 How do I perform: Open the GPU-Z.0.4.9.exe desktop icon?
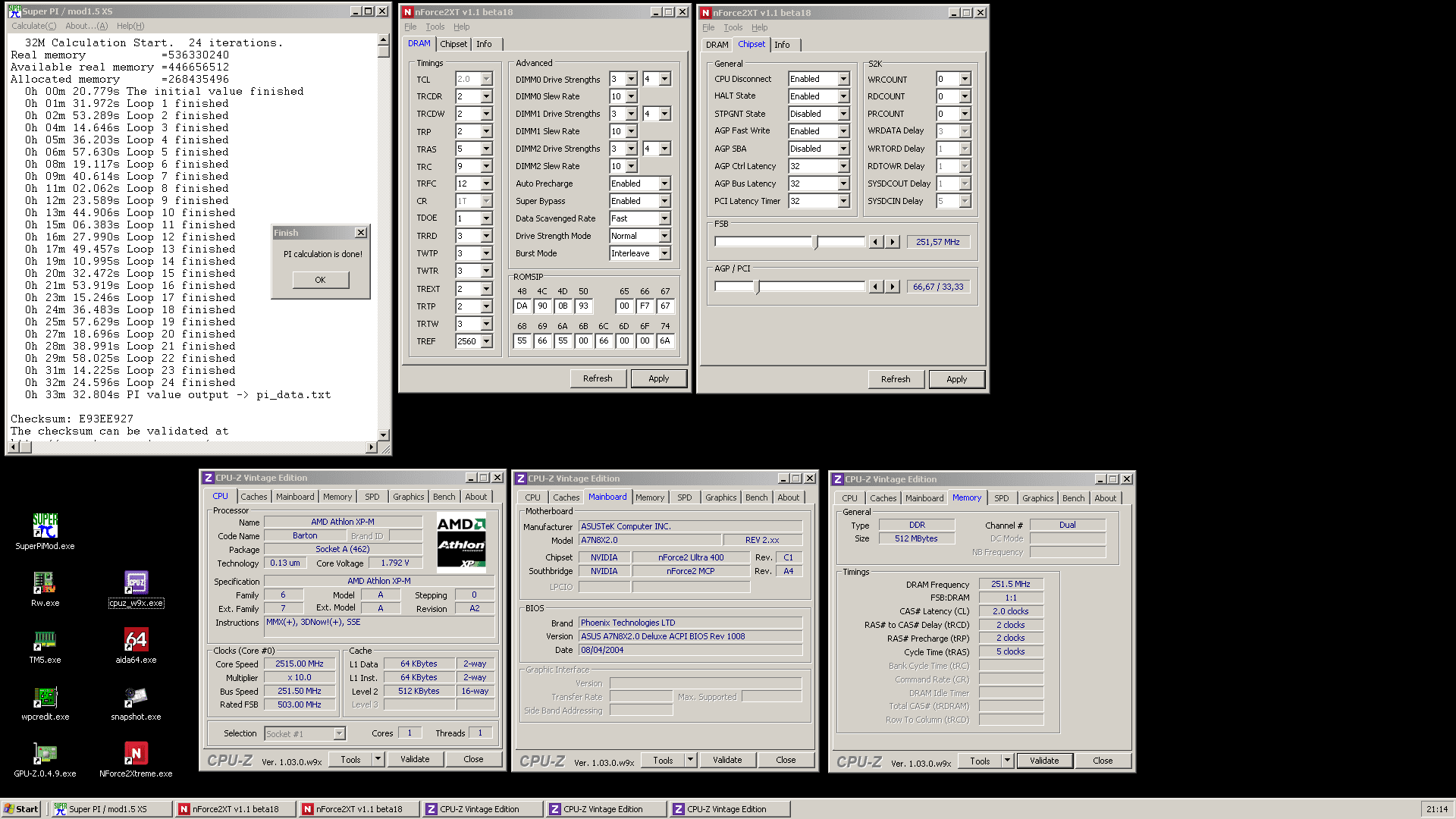tap(45, 759)
